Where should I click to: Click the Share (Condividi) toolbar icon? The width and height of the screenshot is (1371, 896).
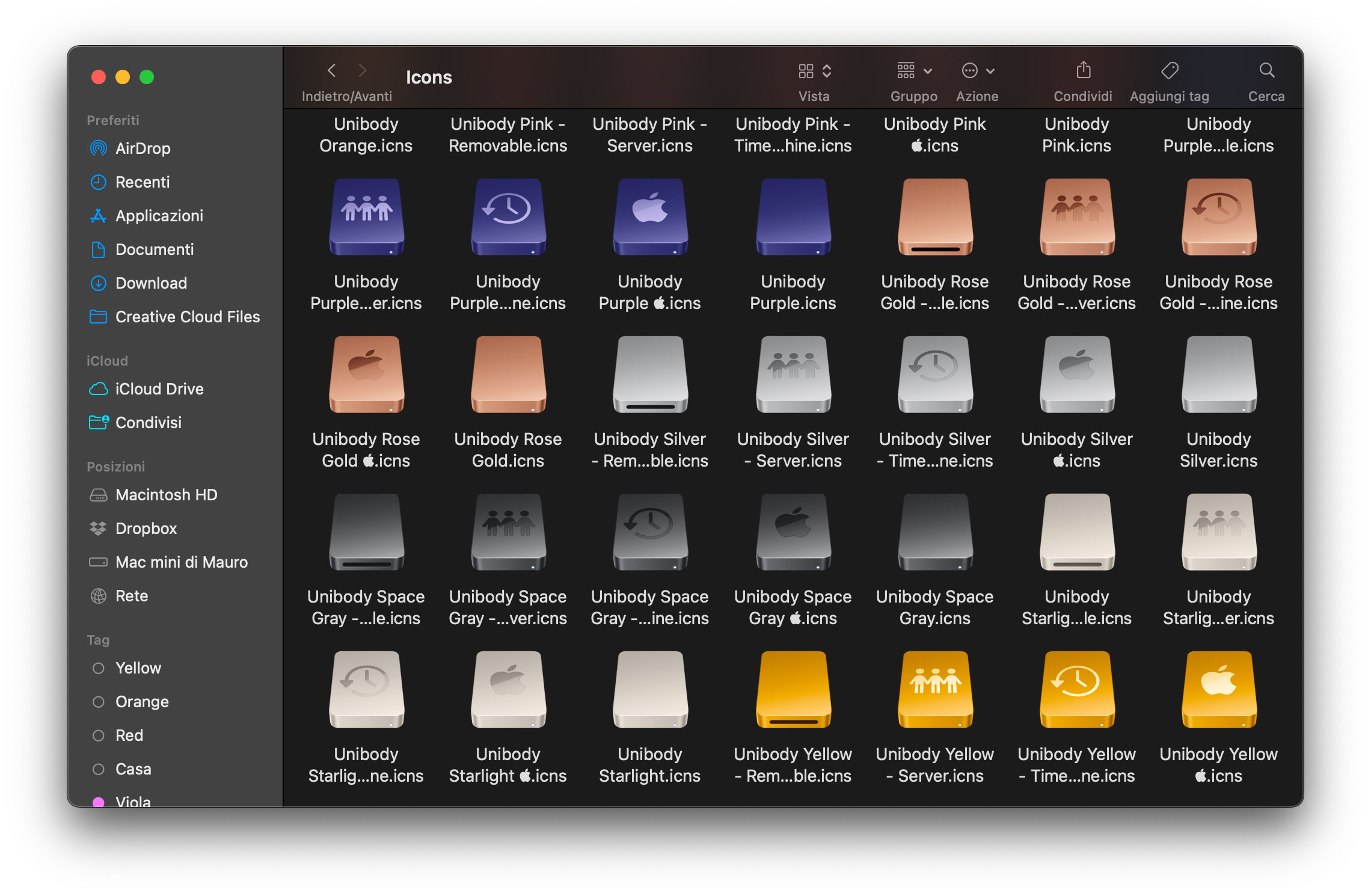[1083, 71]
